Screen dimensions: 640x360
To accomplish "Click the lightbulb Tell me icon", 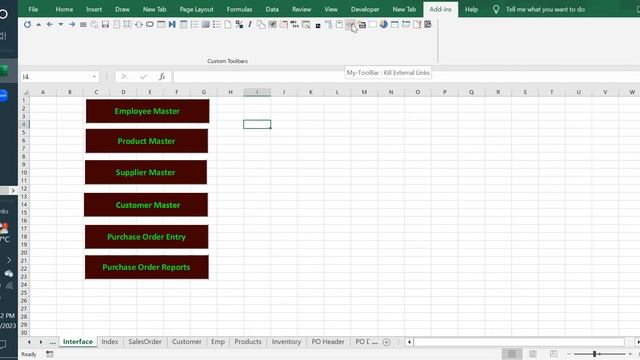I will (x=496, y=9).
